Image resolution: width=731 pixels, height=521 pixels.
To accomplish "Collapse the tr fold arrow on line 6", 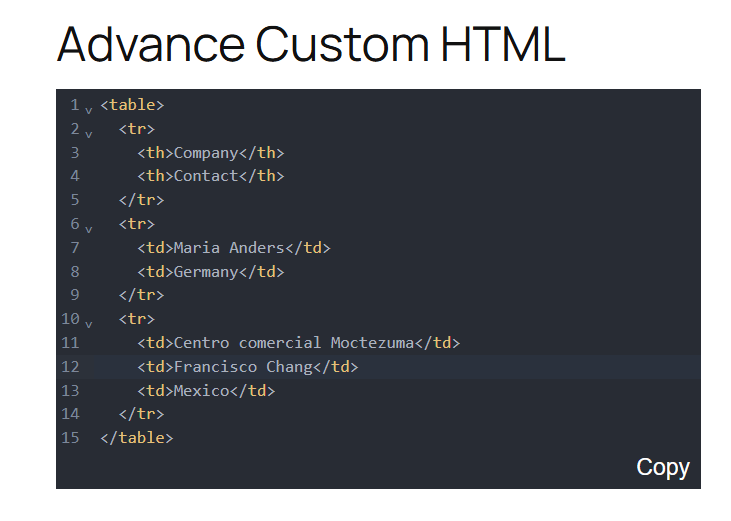I will [89, 229].
